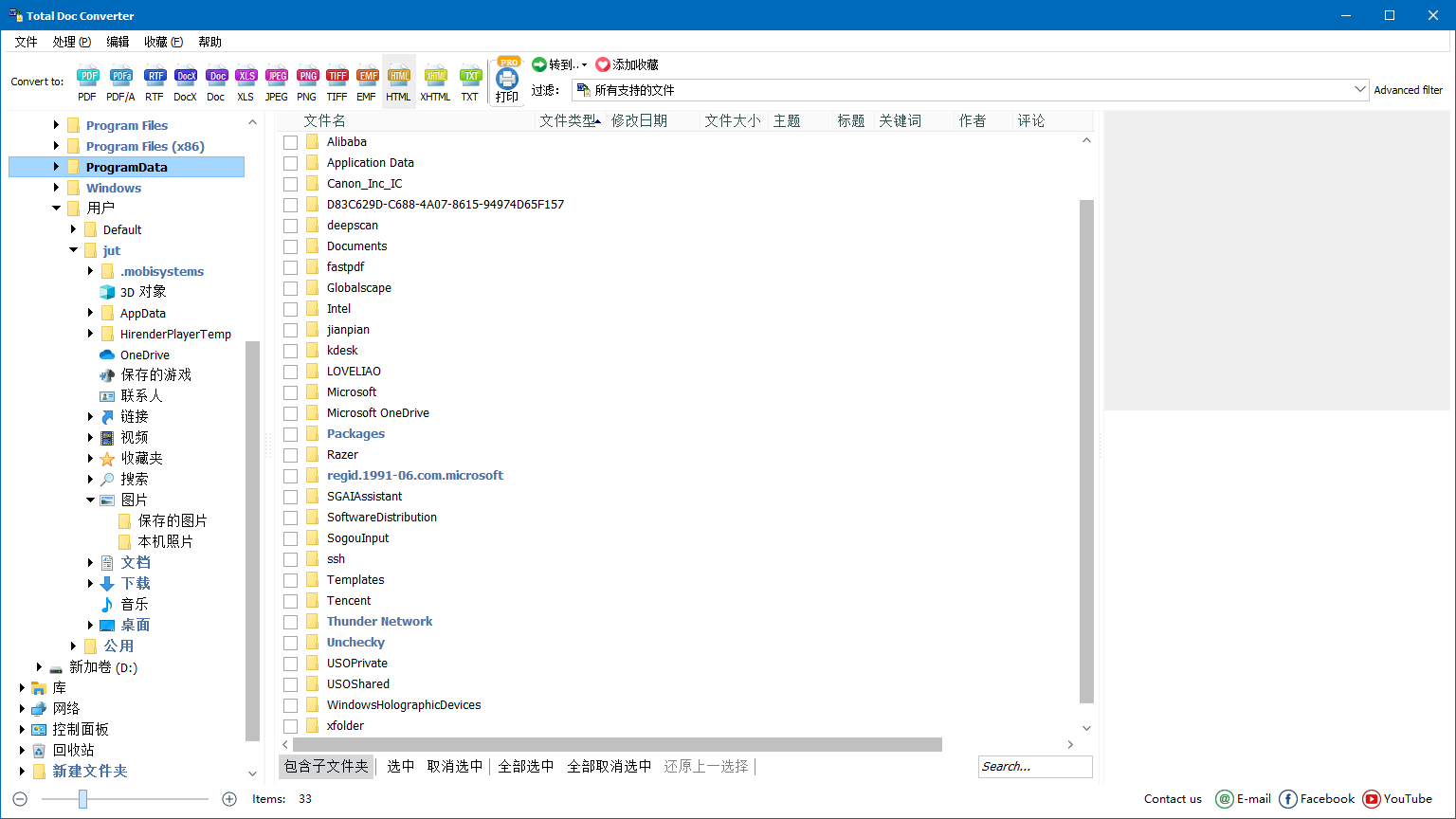Screen dimensions: 1456x819
Task: Check the Tencent folder checkbox
Action: tap(291, 601)
